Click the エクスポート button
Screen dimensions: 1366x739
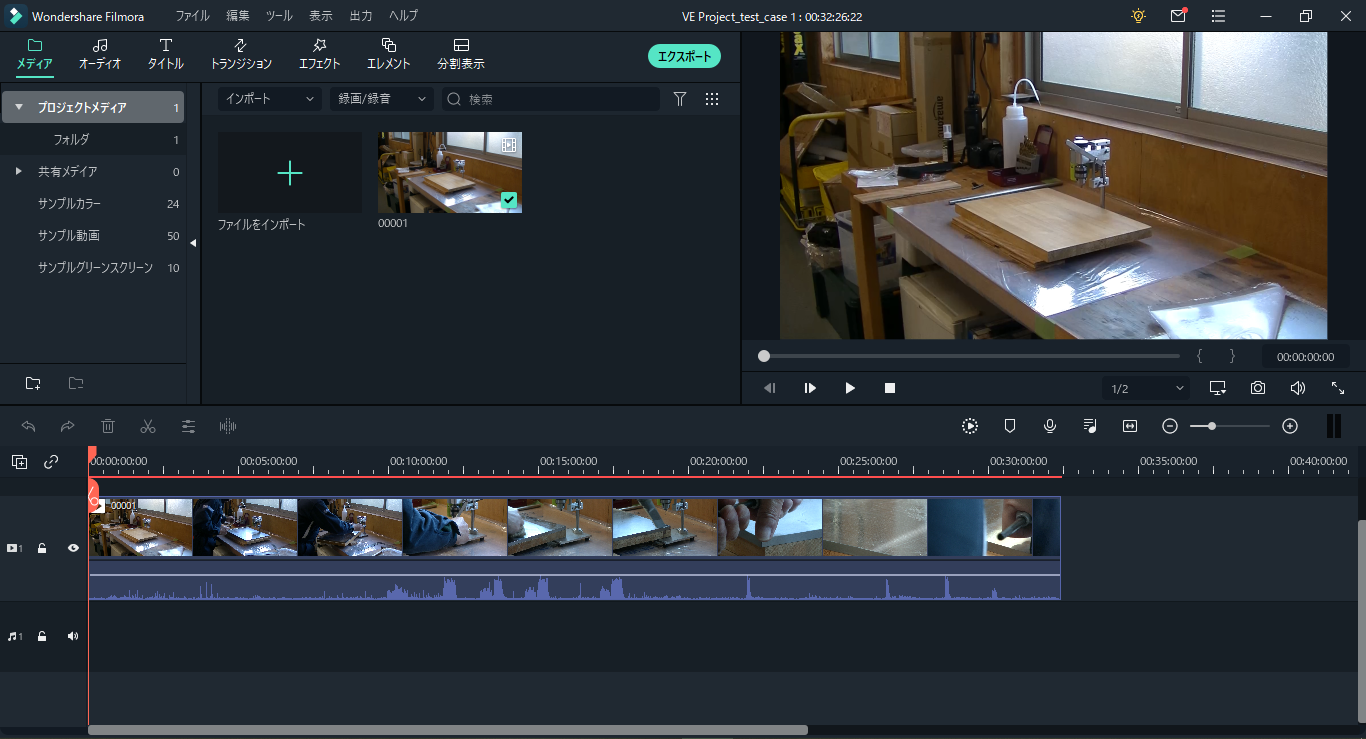684,57
